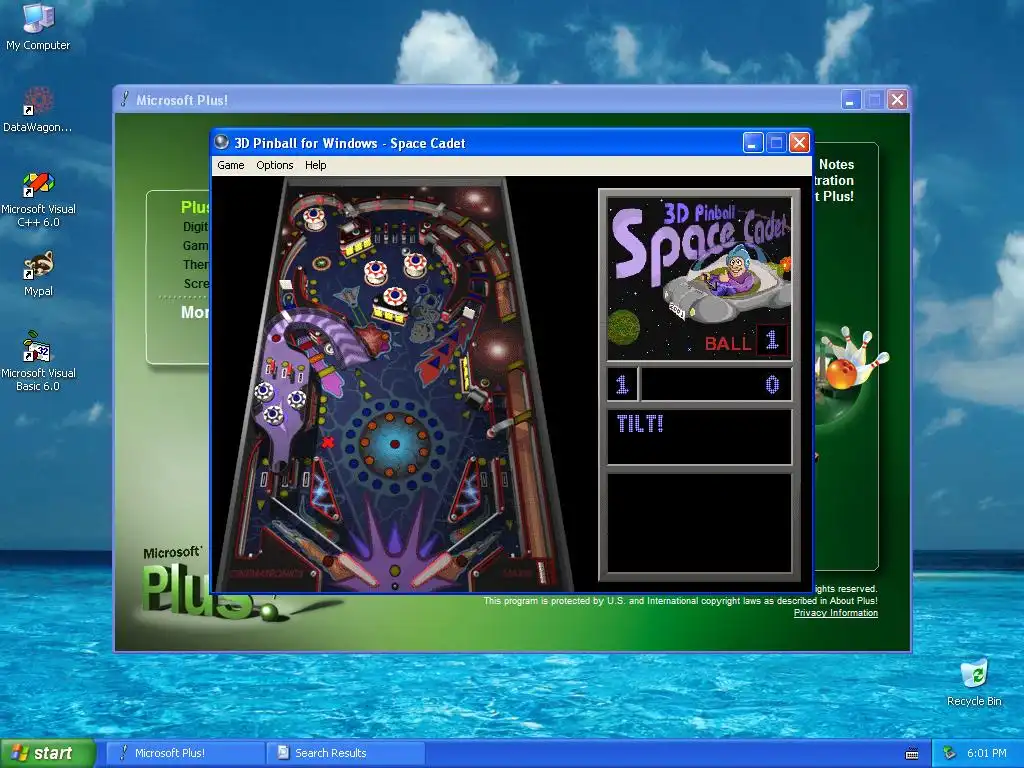The image size is (1024, 768).
Task: Open the Help menu in 3D Pinball
Action: click(x=315, y=165)
